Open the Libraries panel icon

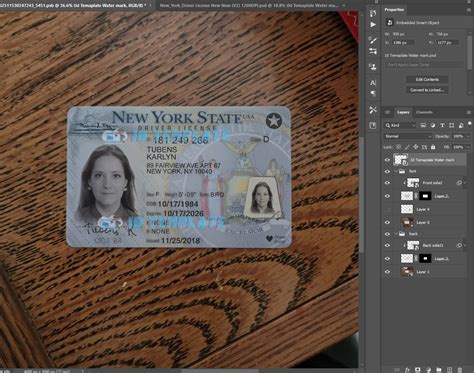[x=373, y=125]
